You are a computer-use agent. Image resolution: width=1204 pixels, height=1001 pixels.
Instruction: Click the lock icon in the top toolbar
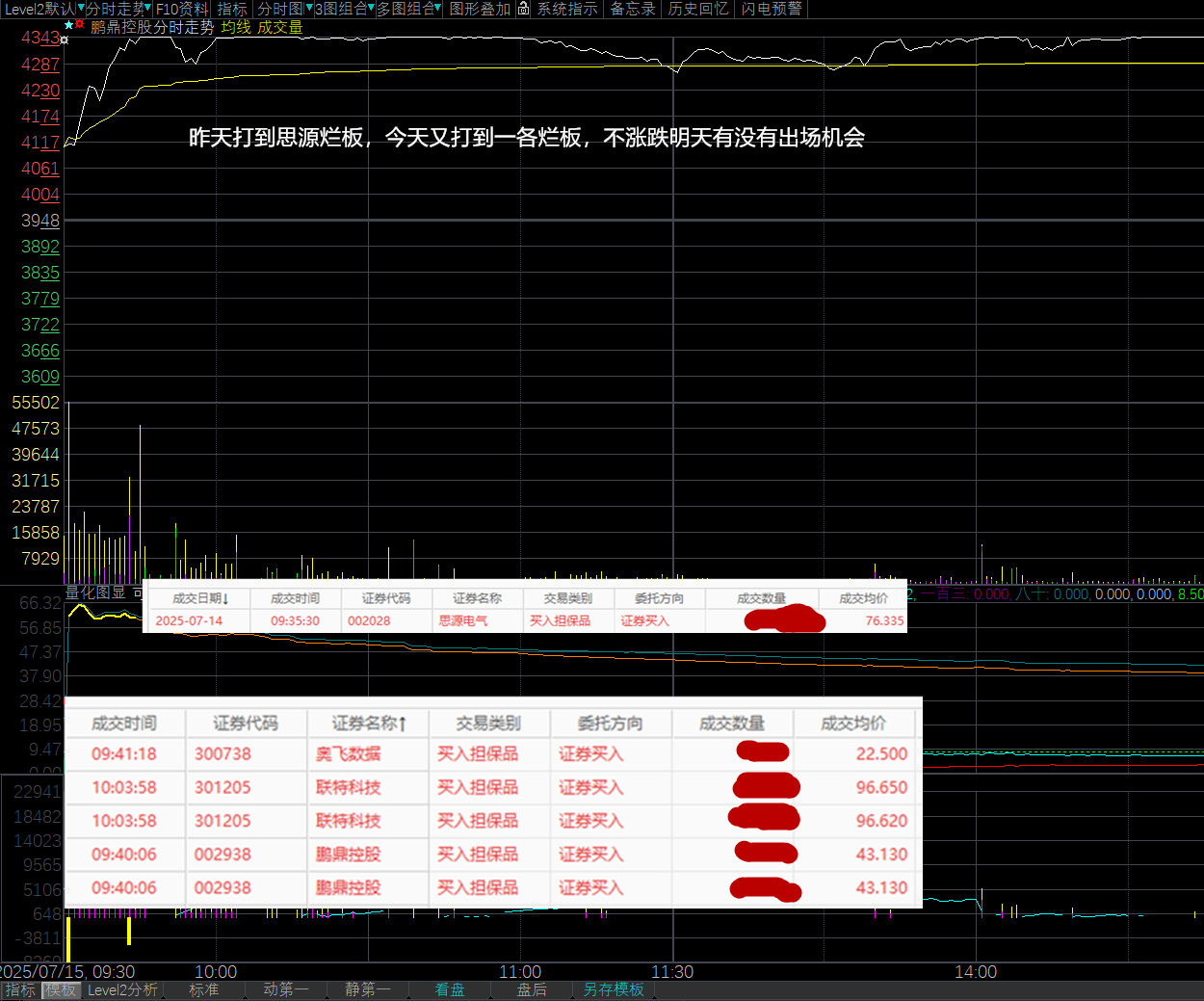click(523, 9)
